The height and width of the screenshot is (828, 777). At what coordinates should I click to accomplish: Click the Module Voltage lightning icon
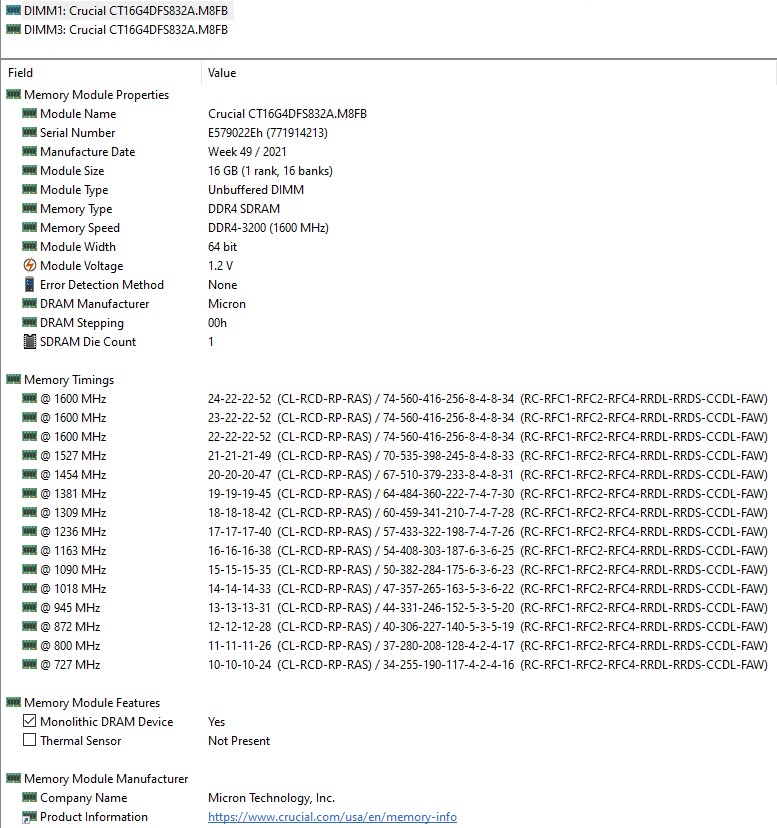pyautogui.click(x=30, y=265)
